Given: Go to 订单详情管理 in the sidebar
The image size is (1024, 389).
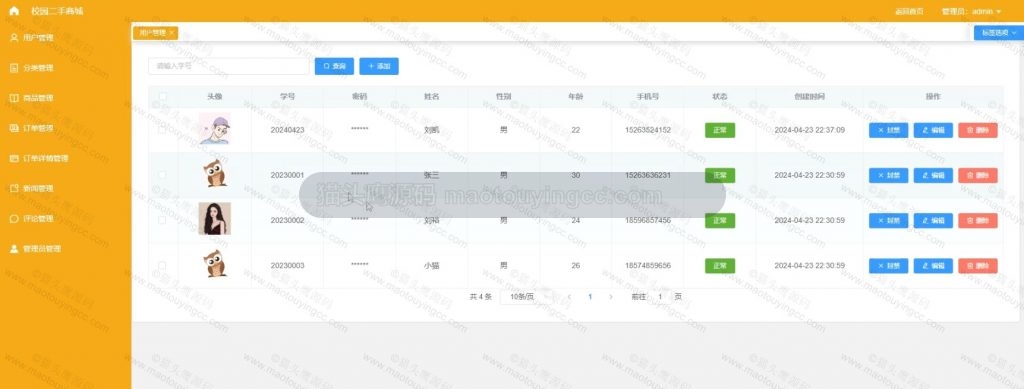Looking at the screenshot, I should click(x=45, y=158).
